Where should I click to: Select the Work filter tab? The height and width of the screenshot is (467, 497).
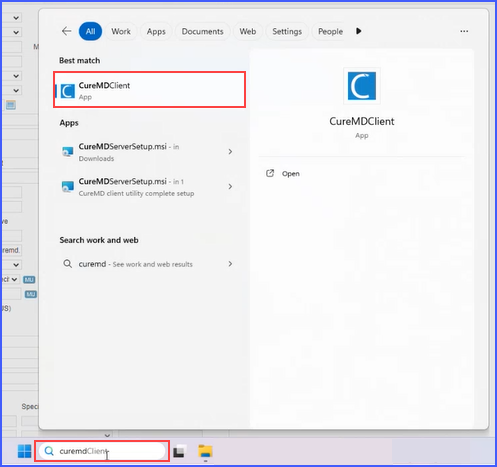click(x=121, y=31)
